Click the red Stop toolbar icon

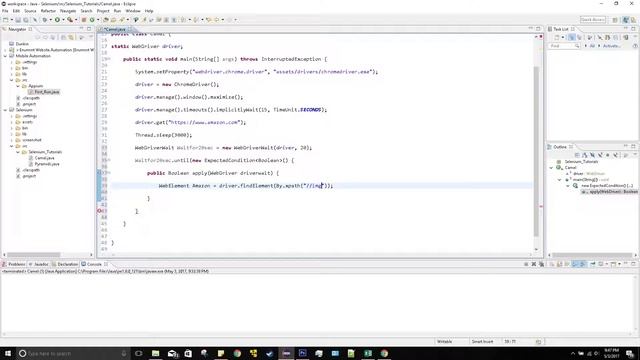[x=84, y=20]
